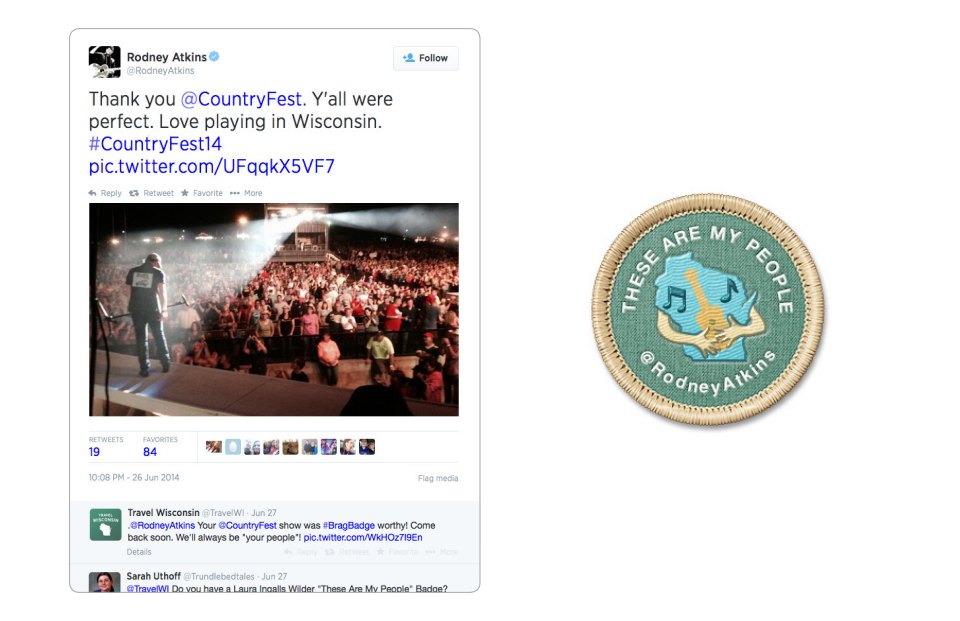960x621 pixels.
Task: Click Travel Wisconsin green avatar icon
Action: 105,525
